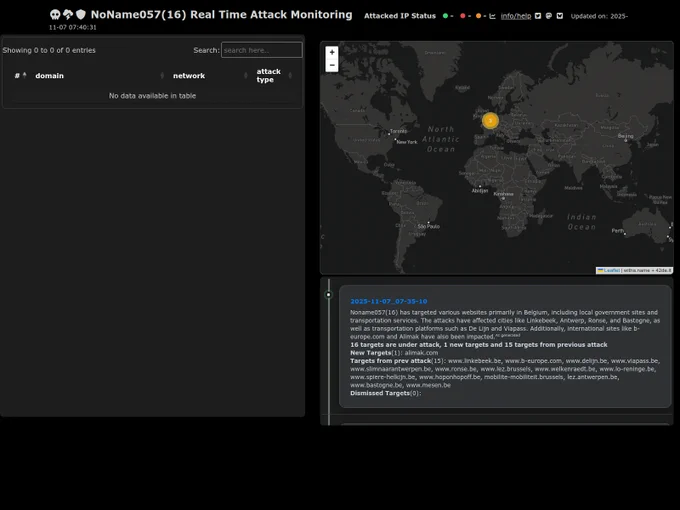Click the timeline dot beside the report
Screen dimensions: 680x510
pyautogui.click(x=329, y=294)
